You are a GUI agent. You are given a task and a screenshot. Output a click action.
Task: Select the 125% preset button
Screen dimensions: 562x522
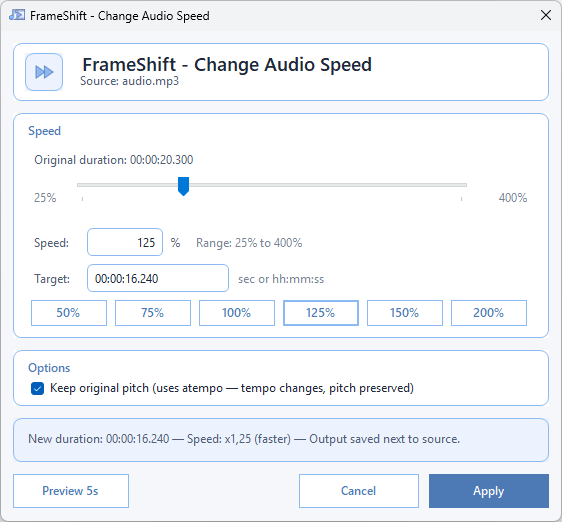click(x=321, y=313)
